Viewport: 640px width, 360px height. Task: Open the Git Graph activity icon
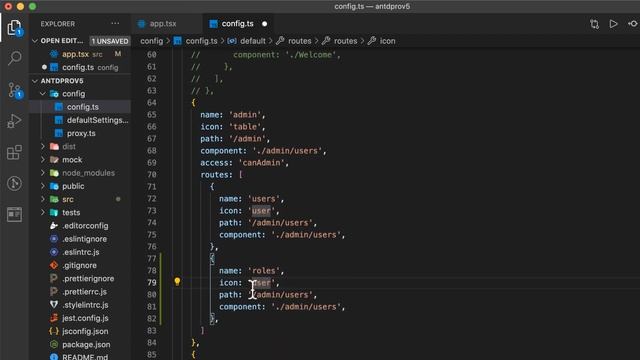pos(14,183)
